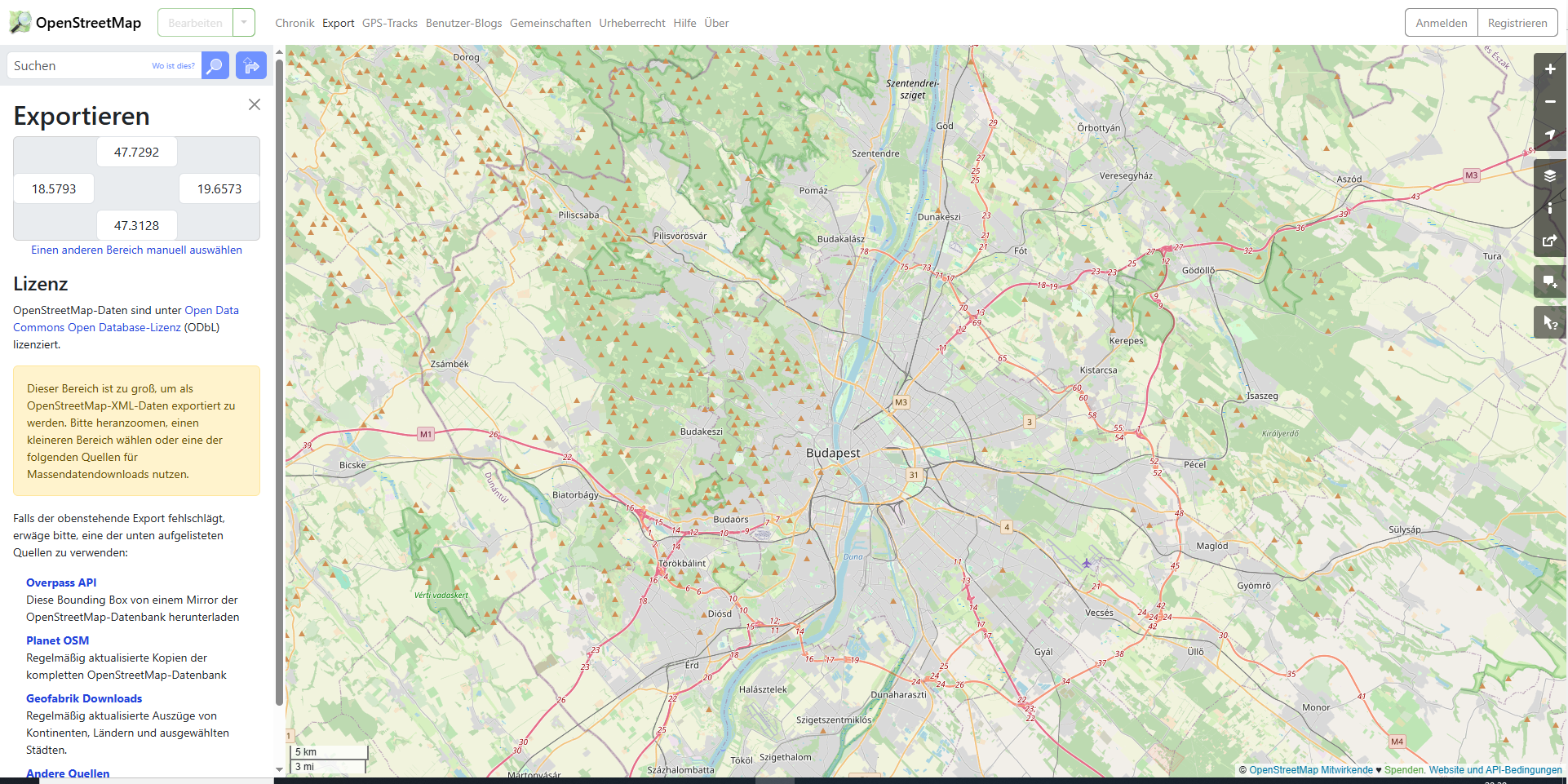Click the Dunakeszi label on map
The width and height of the screenshot is (1568, 784).
(939, 217)
